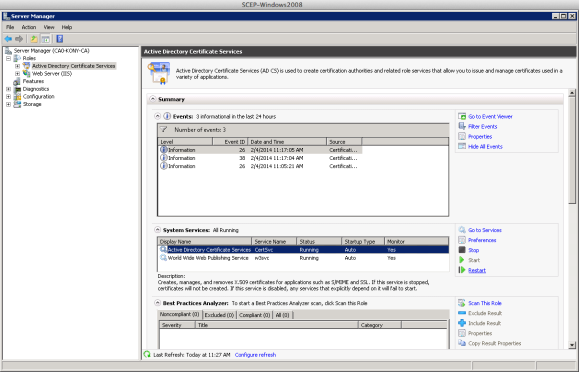
Task: Click the filter funnel icon in events header
Action: [164, 130]
